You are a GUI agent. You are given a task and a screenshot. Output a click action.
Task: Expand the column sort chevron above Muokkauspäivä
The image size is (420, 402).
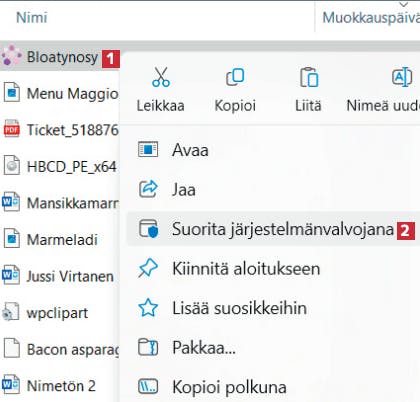coord(404,4)
